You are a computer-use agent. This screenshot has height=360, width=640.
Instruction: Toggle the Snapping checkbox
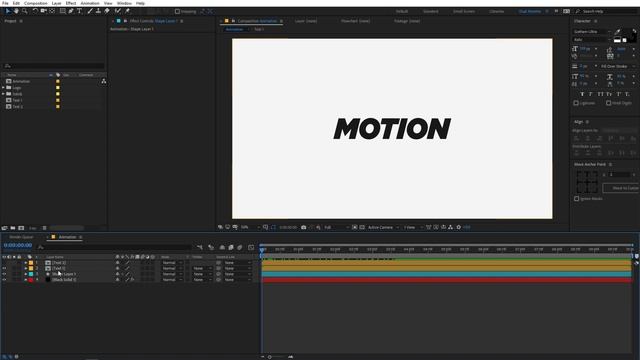pos(178,11)
